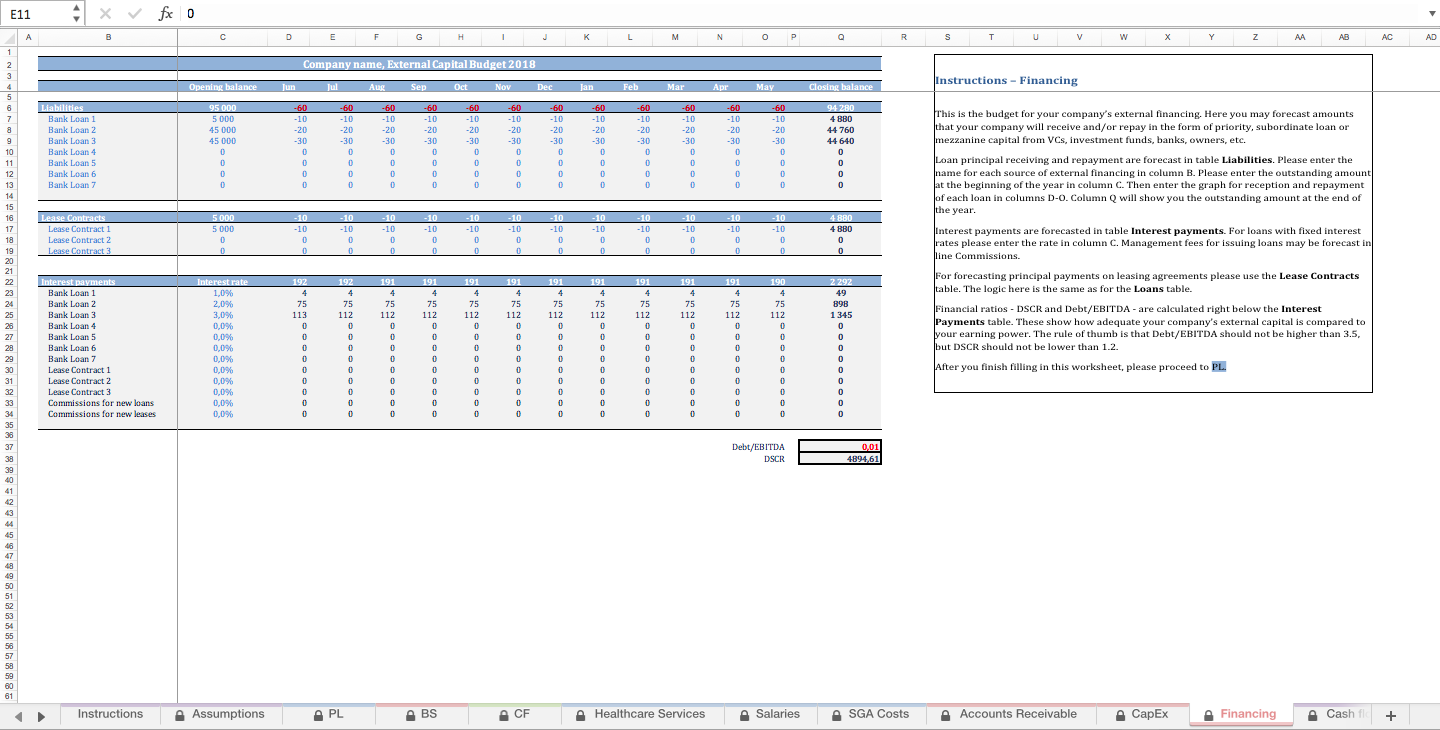1440x730 pixels.
Task: Switch to the Instructions sheet tab
Action: [110, 714]
